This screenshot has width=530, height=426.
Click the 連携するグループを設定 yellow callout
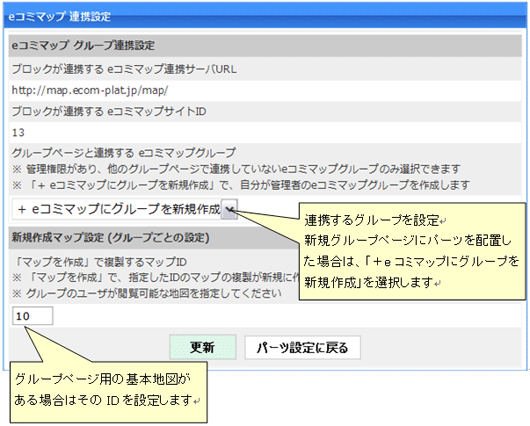point(412,251)
